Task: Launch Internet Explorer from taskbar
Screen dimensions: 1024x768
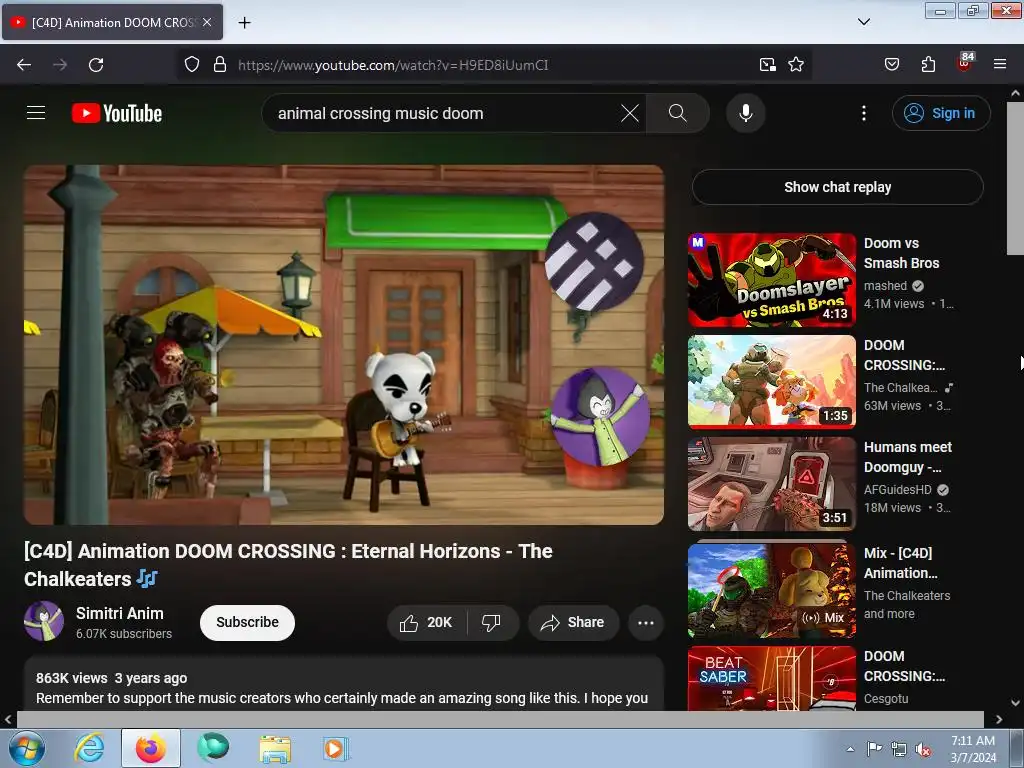Action: point(89,748)
